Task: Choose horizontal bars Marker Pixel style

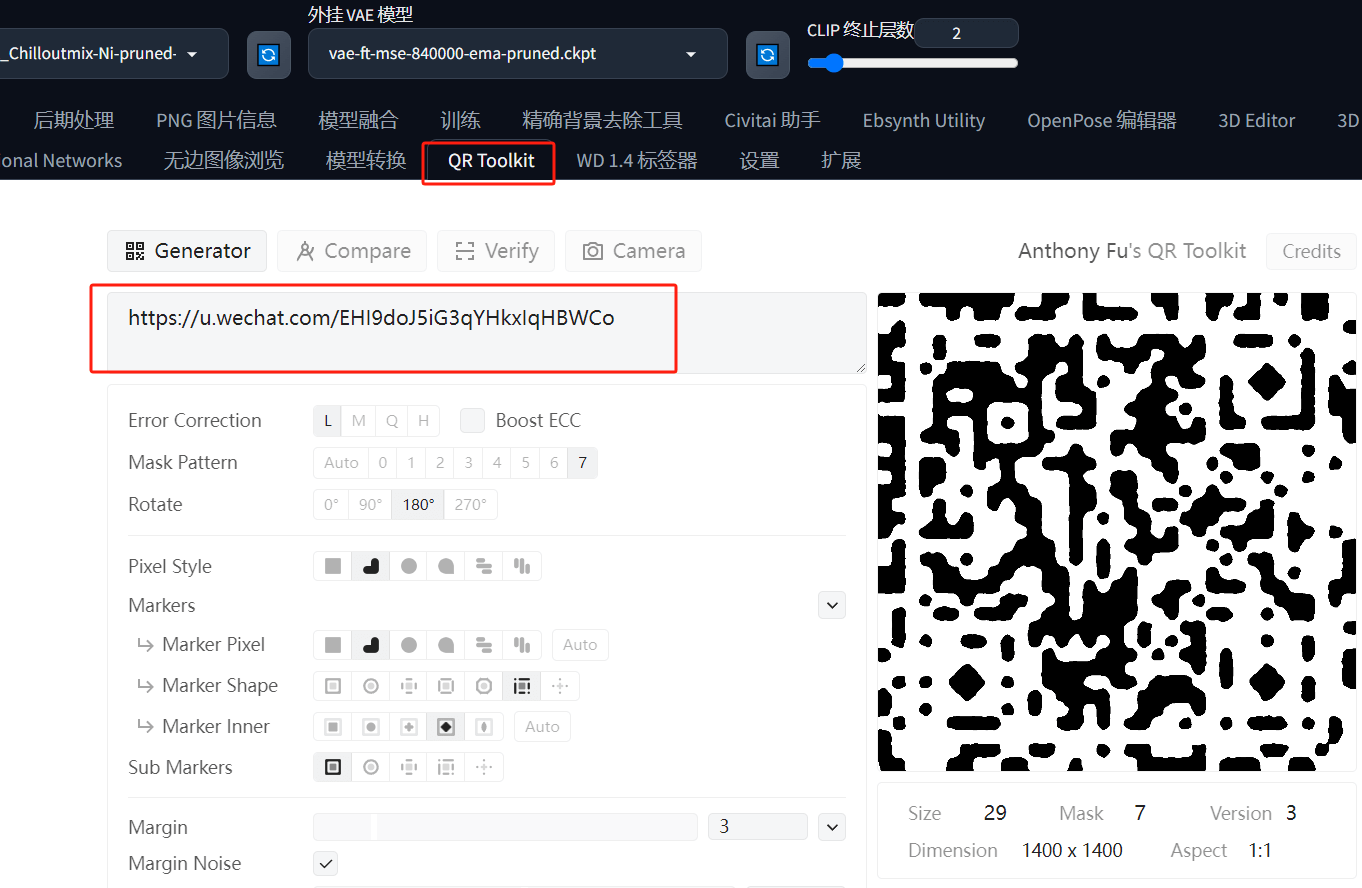Action: pos(484,645)
